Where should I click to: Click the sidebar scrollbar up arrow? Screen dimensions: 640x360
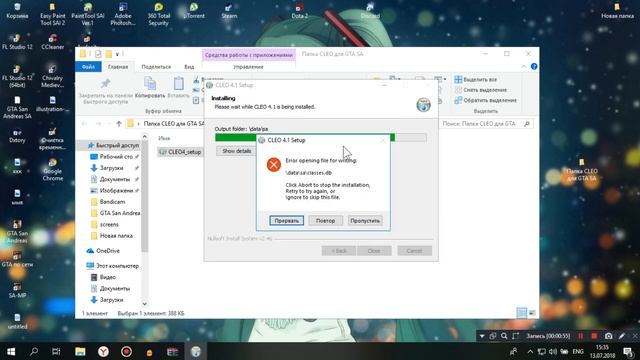pyautogui.click(x=144, y=136)
